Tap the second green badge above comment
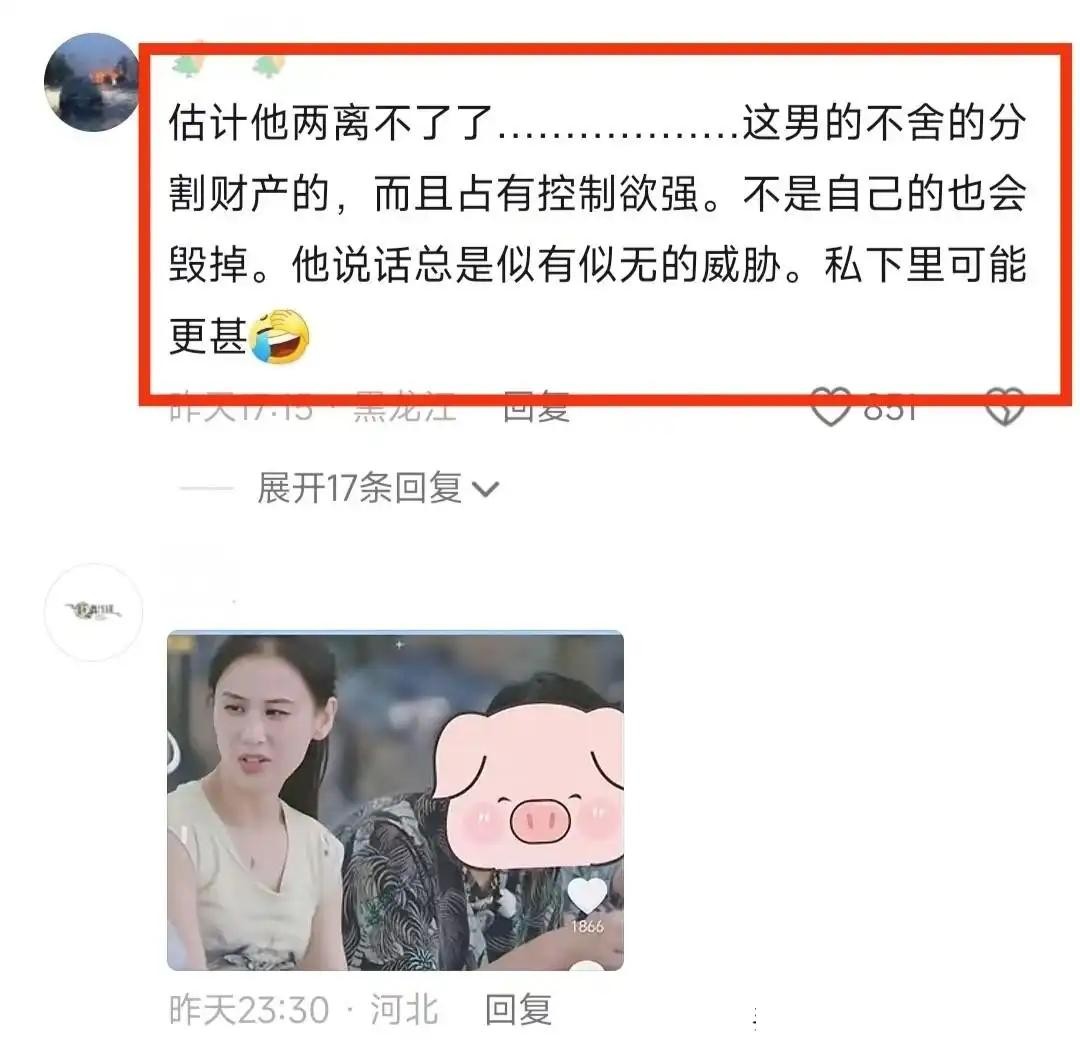Viewport: 1080px width, 1057px height. point(268,65)
